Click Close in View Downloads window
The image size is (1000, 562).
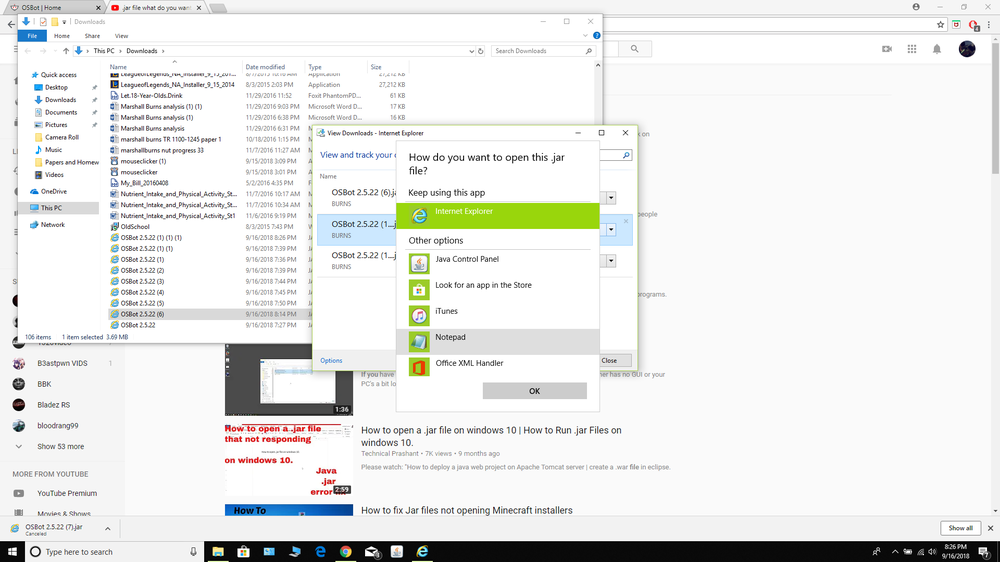609,360
